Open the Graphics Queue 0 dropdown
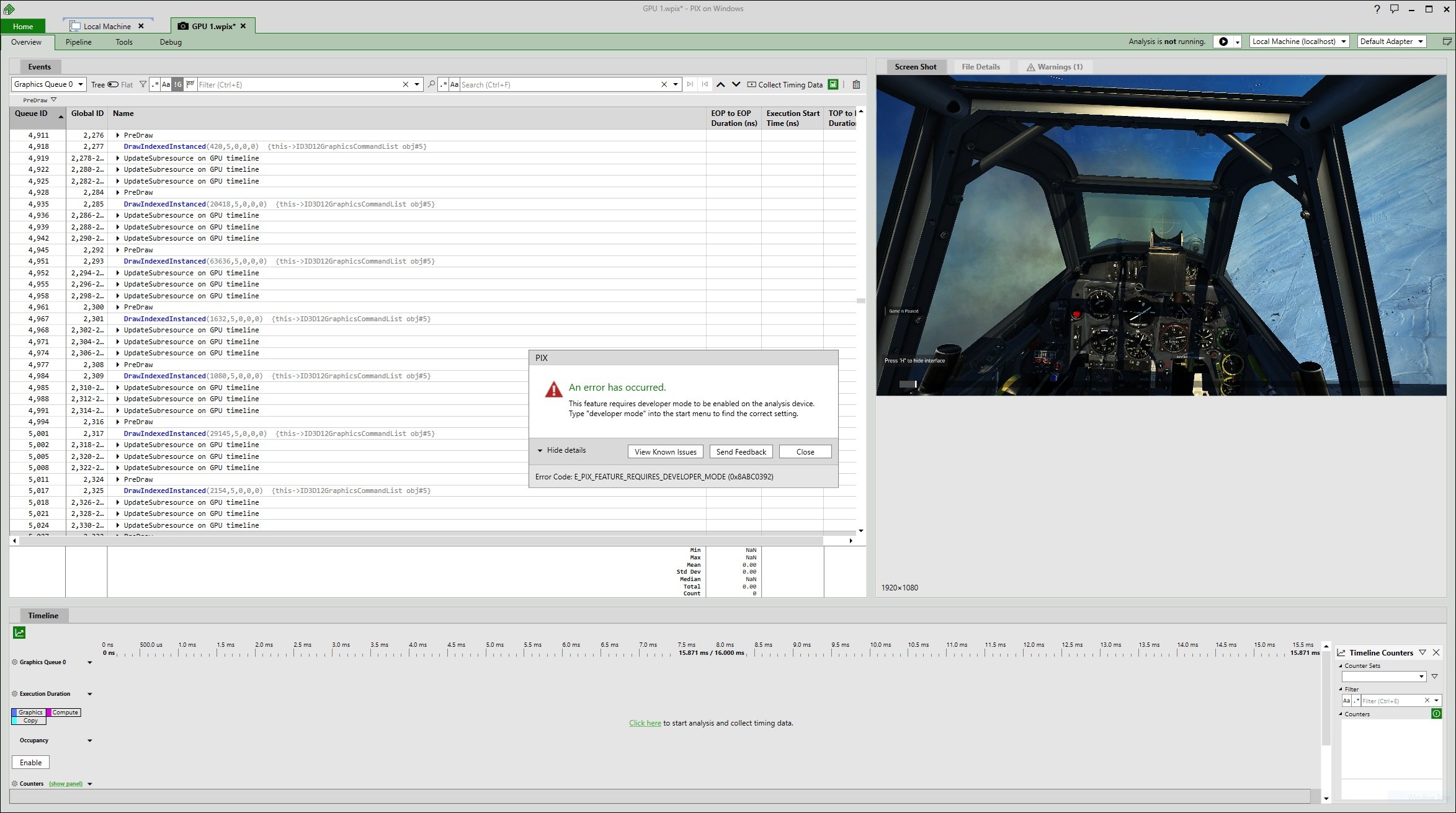1456x813 pixels. 48,84
